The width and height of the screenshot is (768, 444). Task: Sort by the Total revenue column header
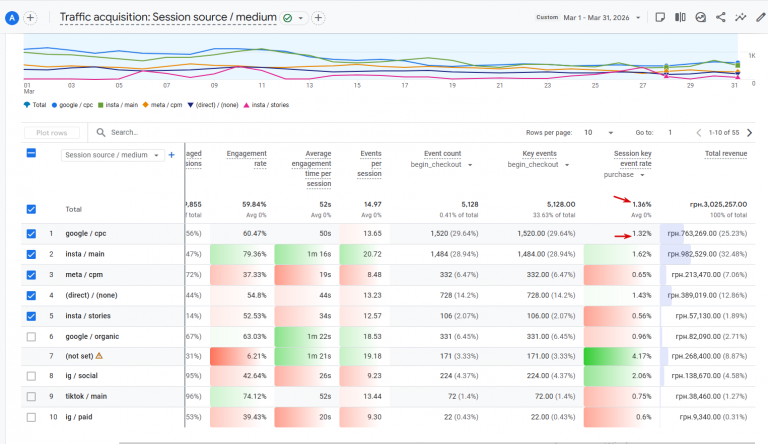pos(725,153)
